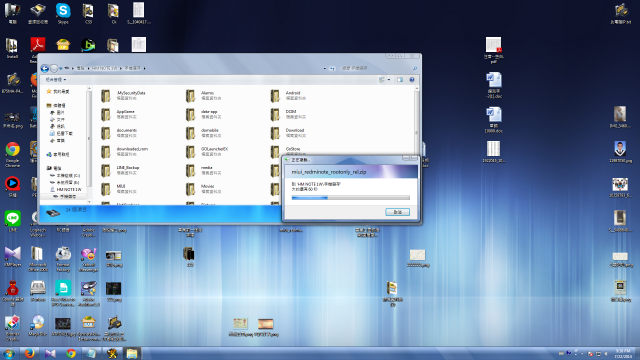Open KMPlayer from the taskbar
This screenshot has width=640, height=360.
click(x=50, y=353)
